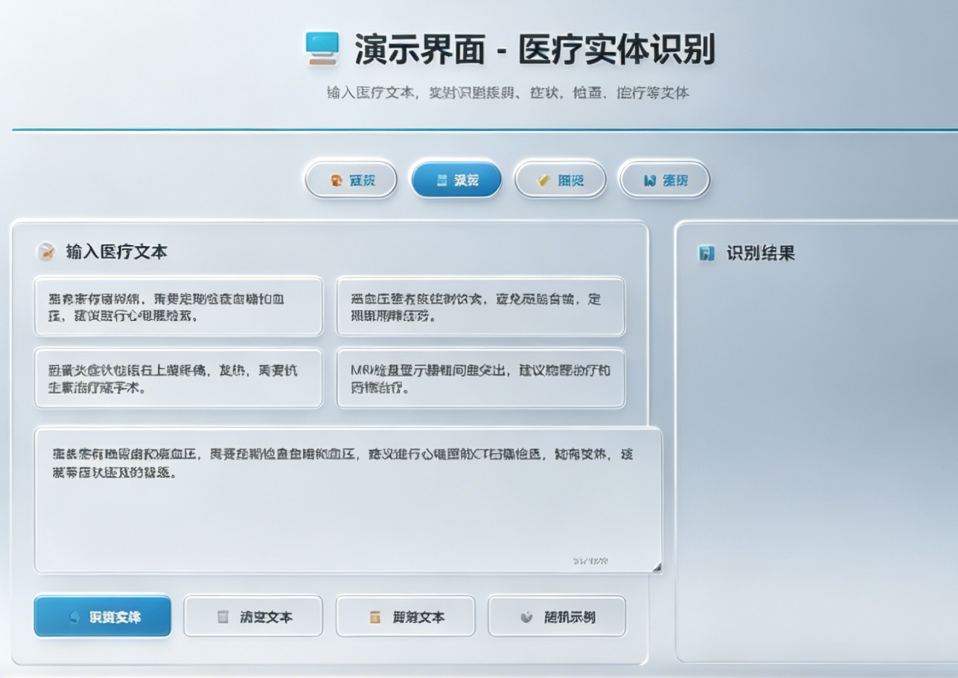This screenshot has width=958, height=678.
Task: Load a sample via 随机示例 button
Action: 557,617
